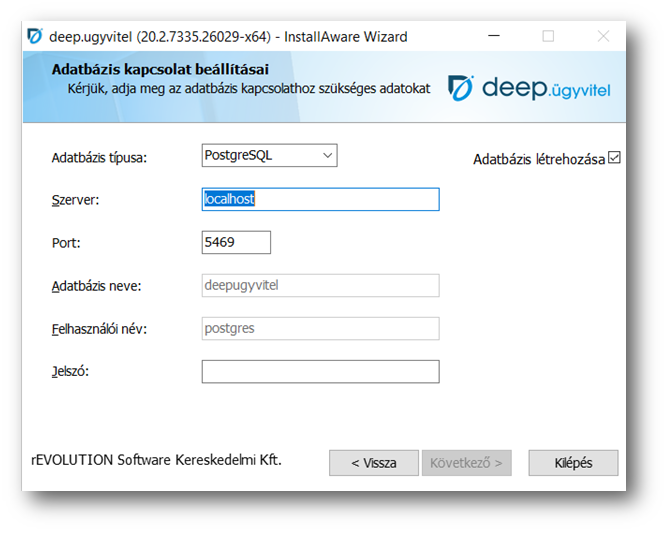The image size is (668, 533).
Task: Click the Adatbázis neve field
Action: pos(320,286)
